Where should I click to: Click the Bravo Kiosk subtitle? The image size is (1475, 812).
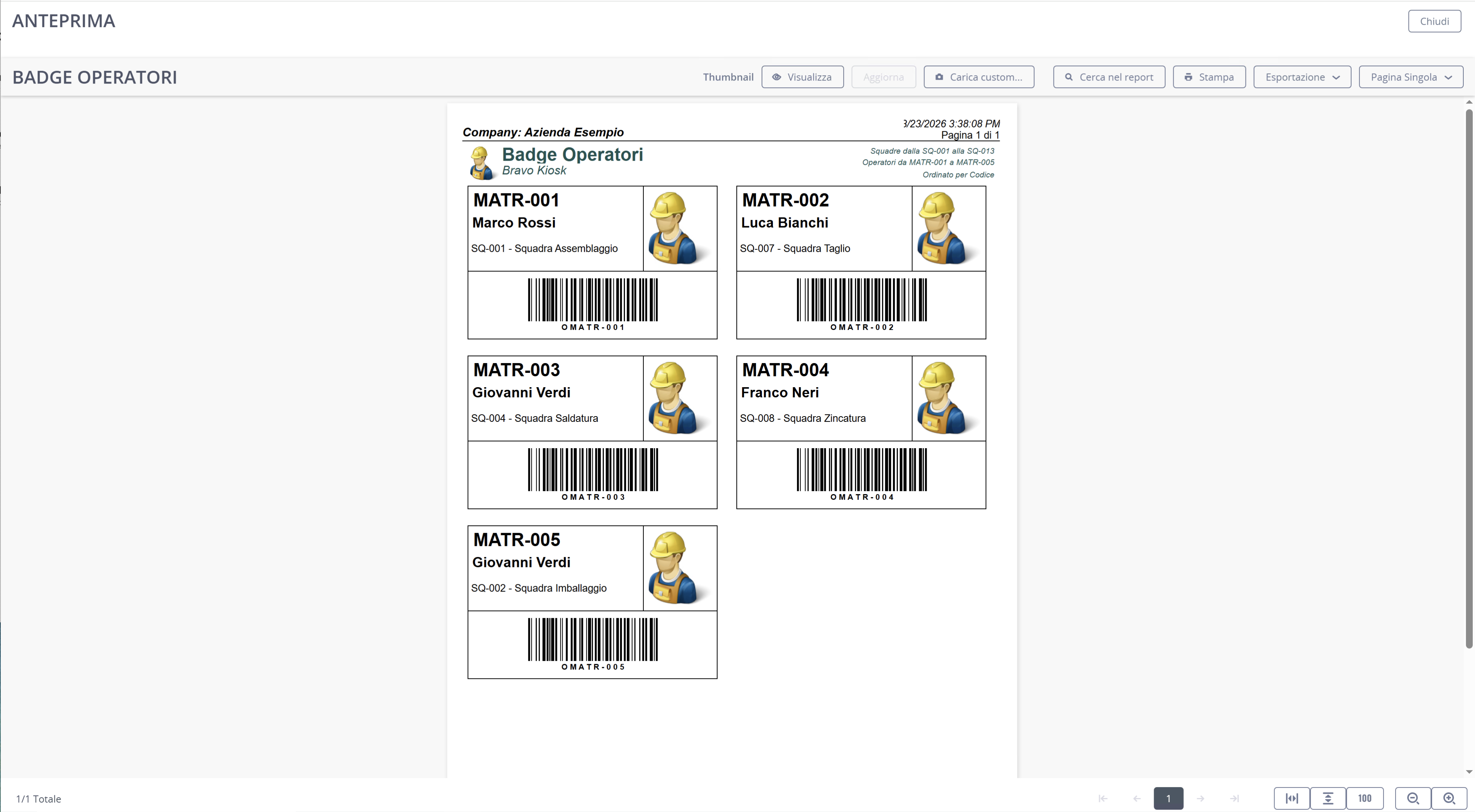534,171
